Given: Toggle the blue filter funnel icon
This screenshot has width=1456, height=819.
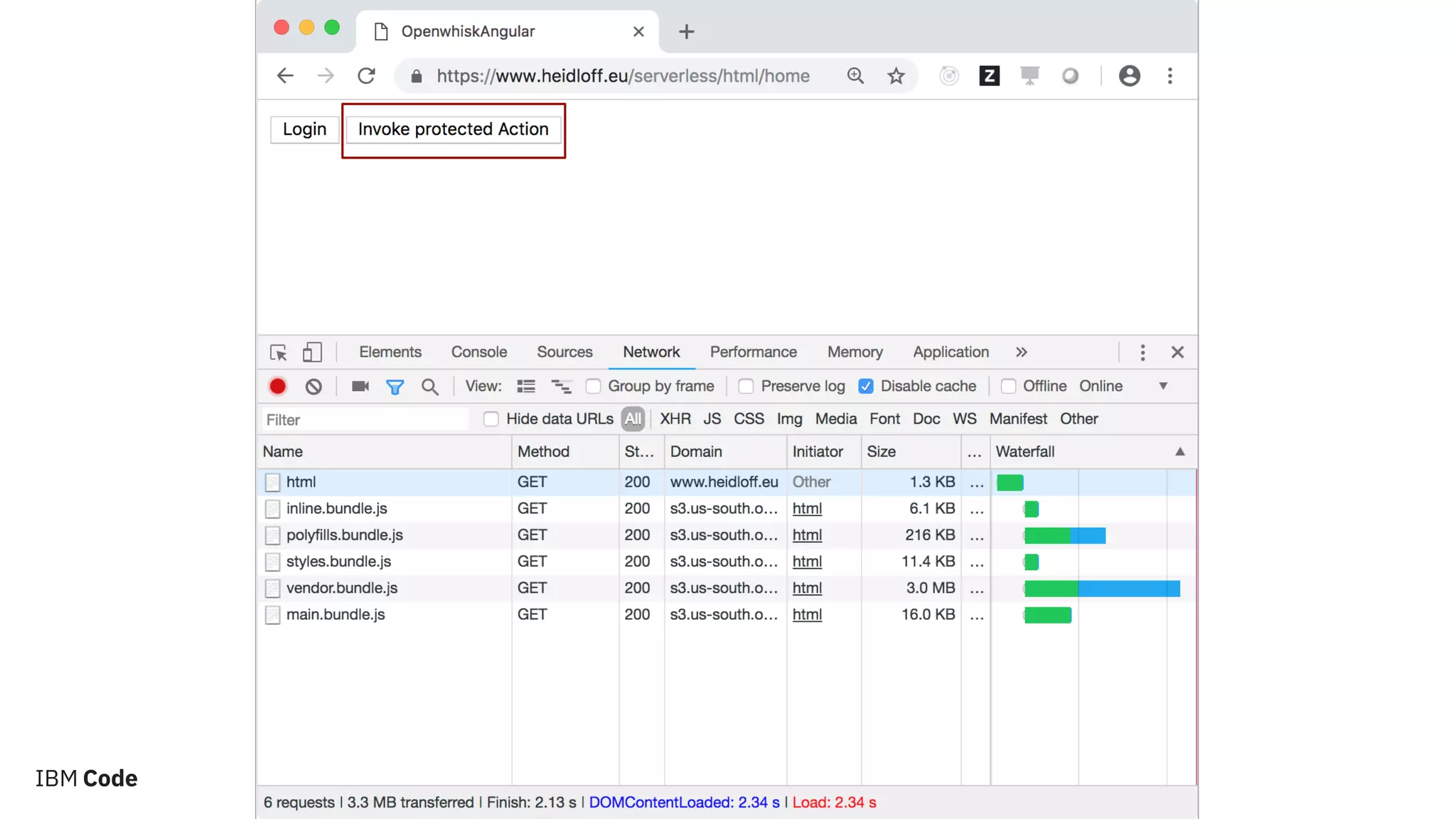Looking at the screenshot, I should coord(395,386).
